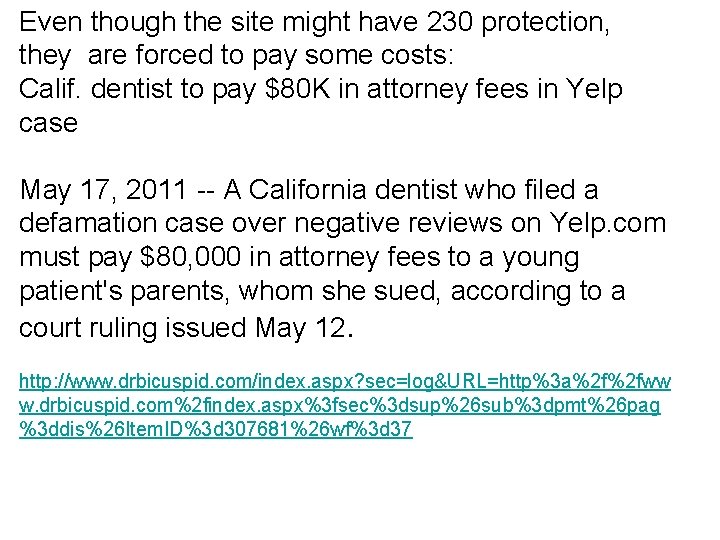Open the drbicuspid.com hyperlink
720x540 pixels.
[345, 405]
